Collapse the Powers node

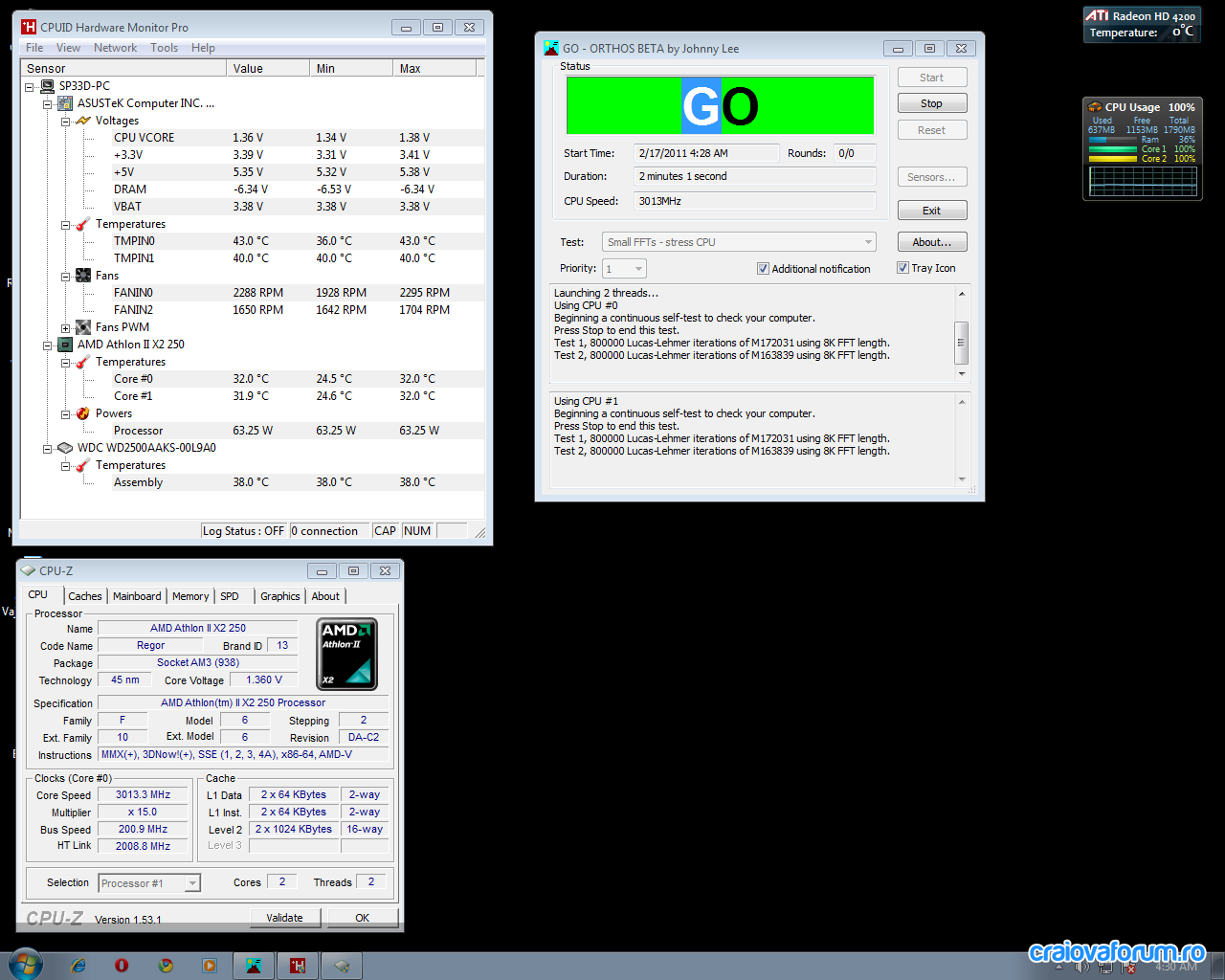65,414
